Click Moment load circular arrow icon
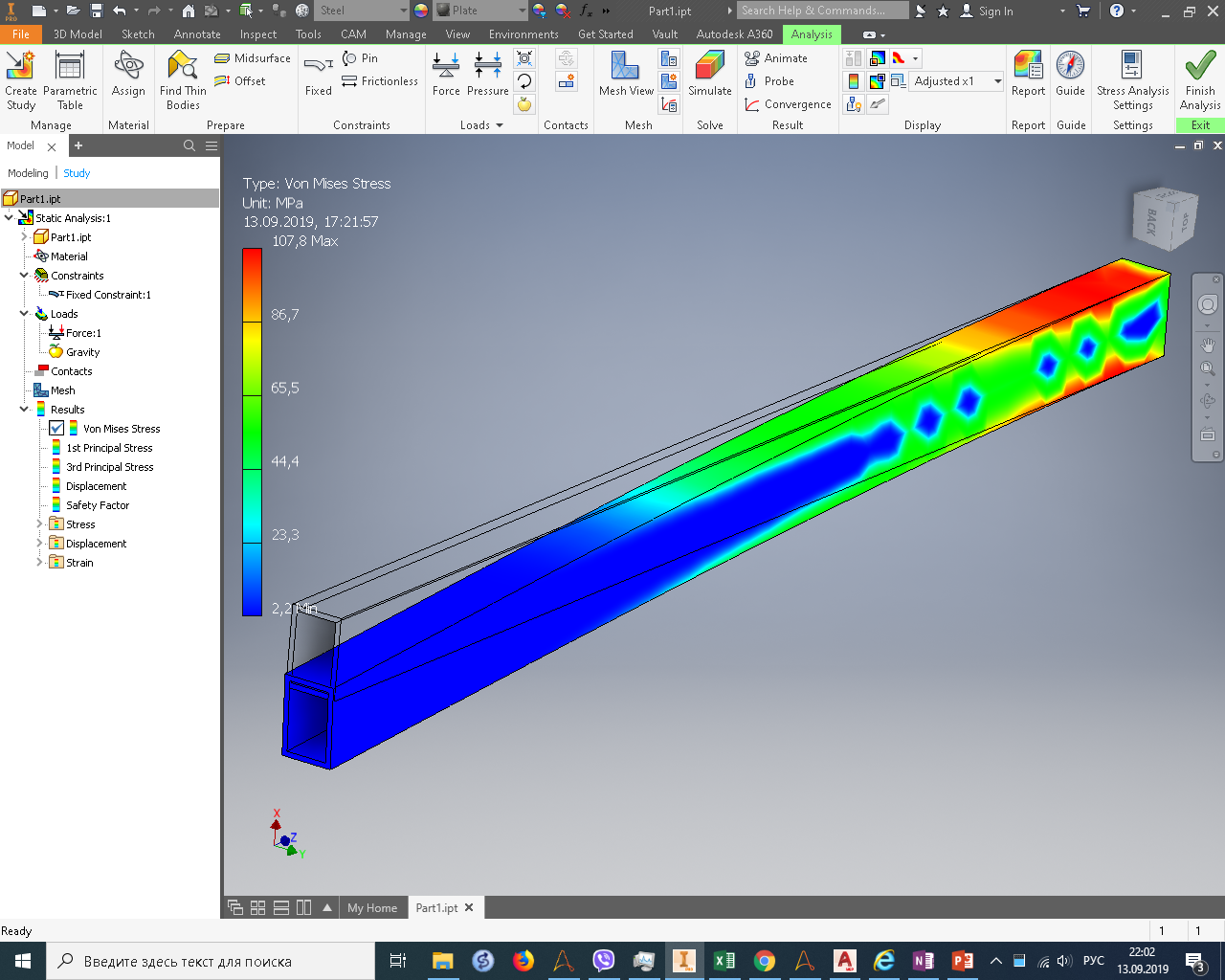The image size is (1225, 980). pyautogui.click(x=524, y=81)
